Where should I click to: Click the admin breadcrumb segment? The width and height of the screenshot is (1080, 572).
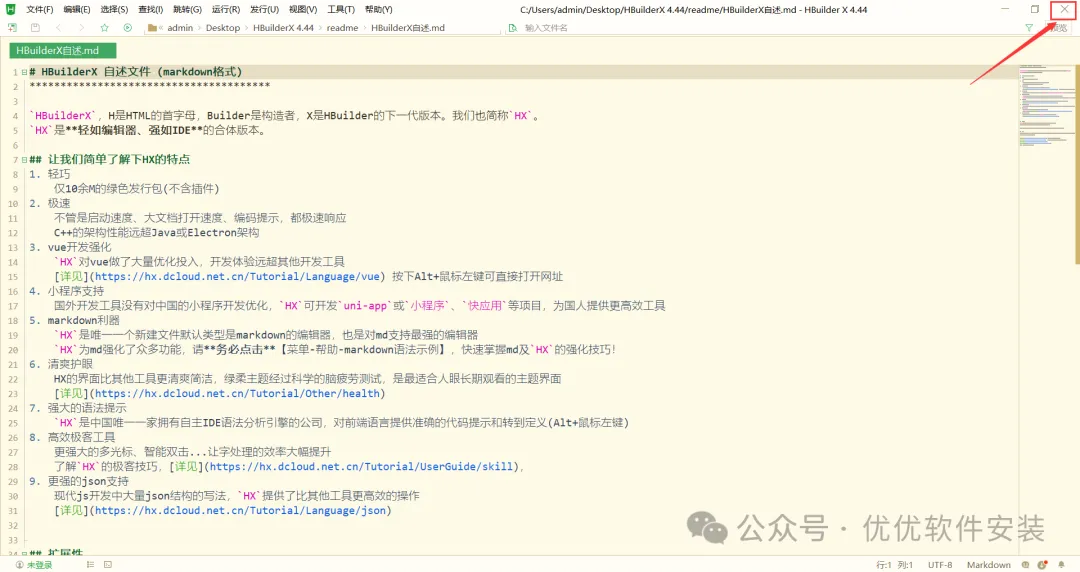click(x=180, y=28)
